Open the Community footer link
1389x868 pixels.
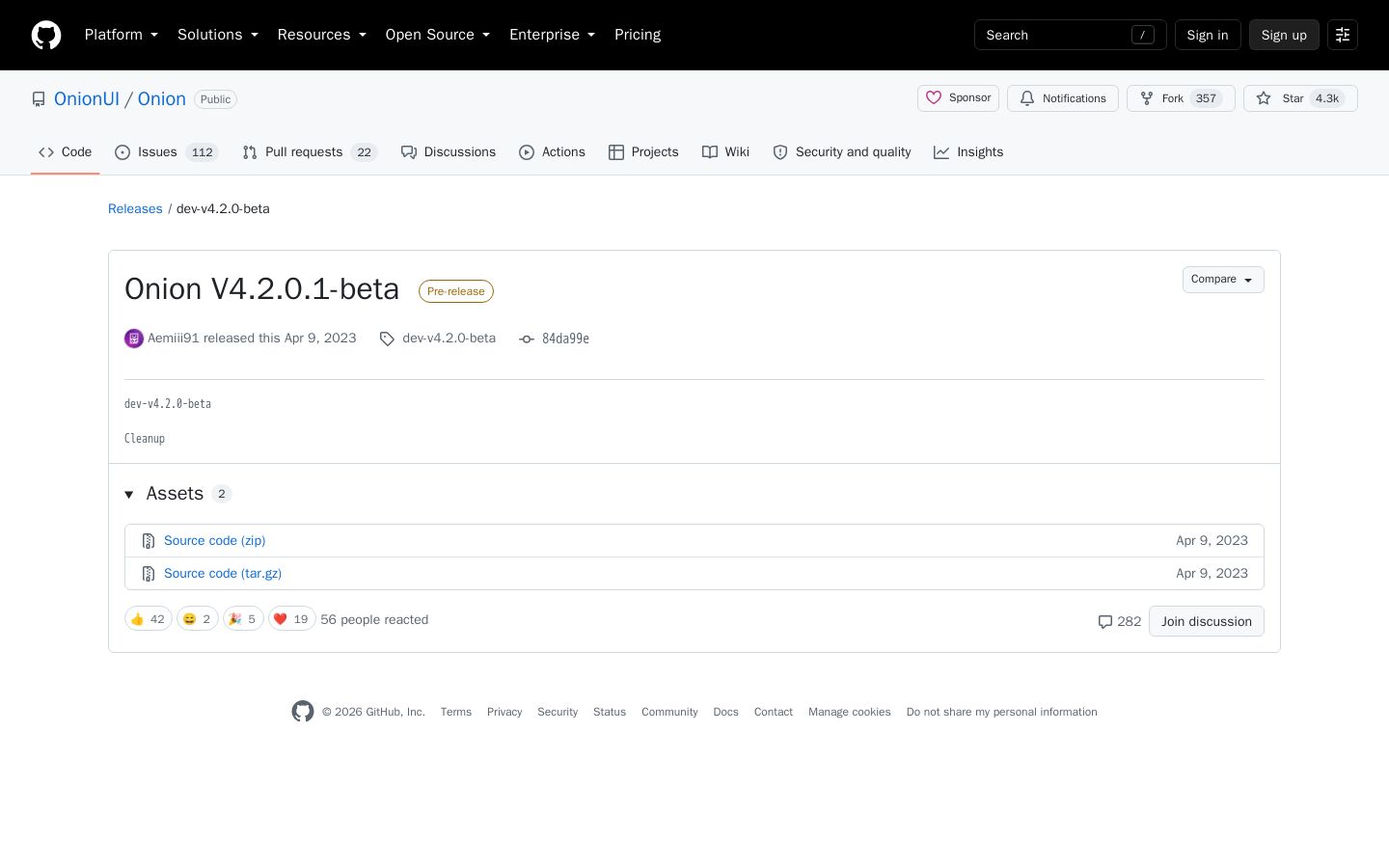click(x=669, y=713)
